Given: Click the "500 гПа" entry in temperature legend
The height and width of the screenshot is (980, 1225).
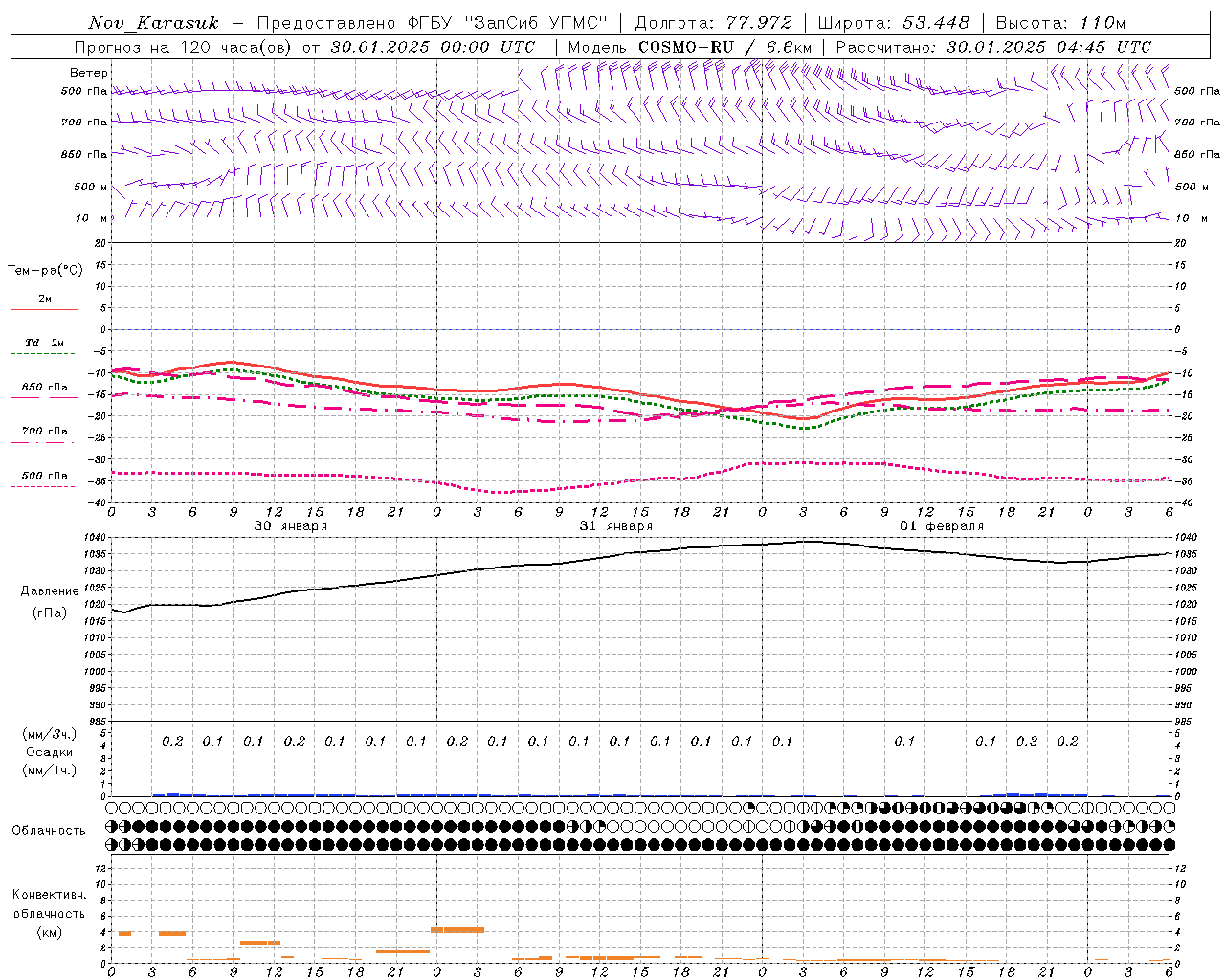Looking at the screenshot, I should (45, 476).
